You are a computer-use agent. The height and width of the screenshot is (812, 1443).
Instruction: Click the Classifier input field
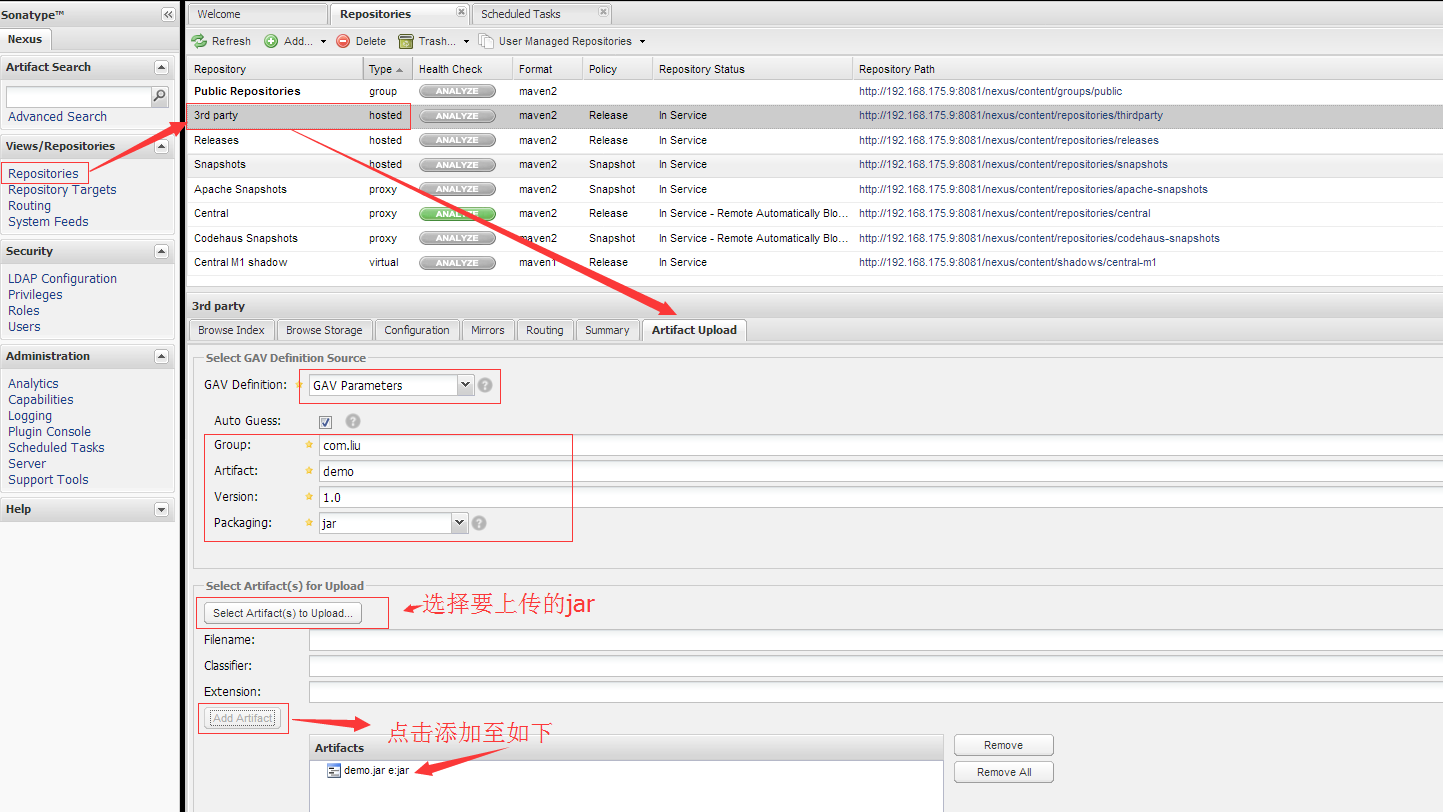coord(876,666)
